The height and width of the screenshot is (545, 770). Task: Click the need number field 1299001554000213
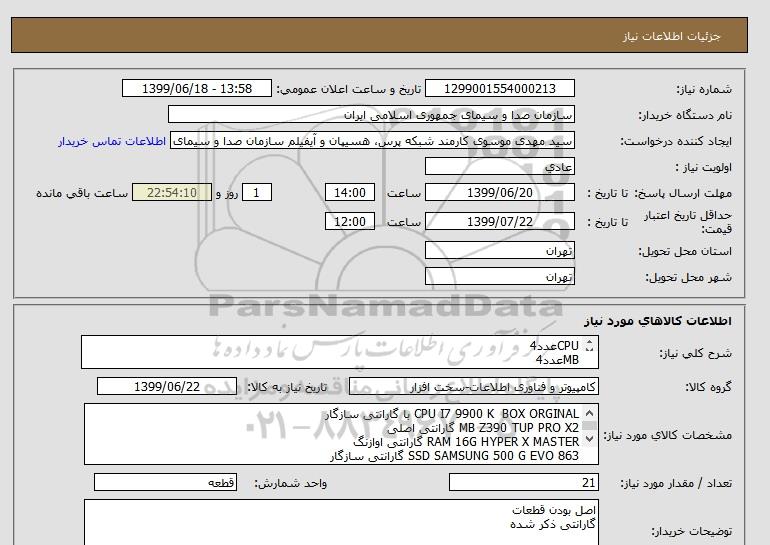point(500,89)
